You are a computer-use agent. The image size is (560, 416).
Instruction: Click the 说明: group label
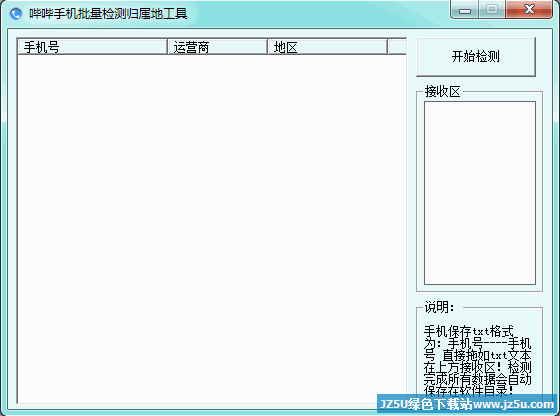pyautogui.click(x=440, y=307)
